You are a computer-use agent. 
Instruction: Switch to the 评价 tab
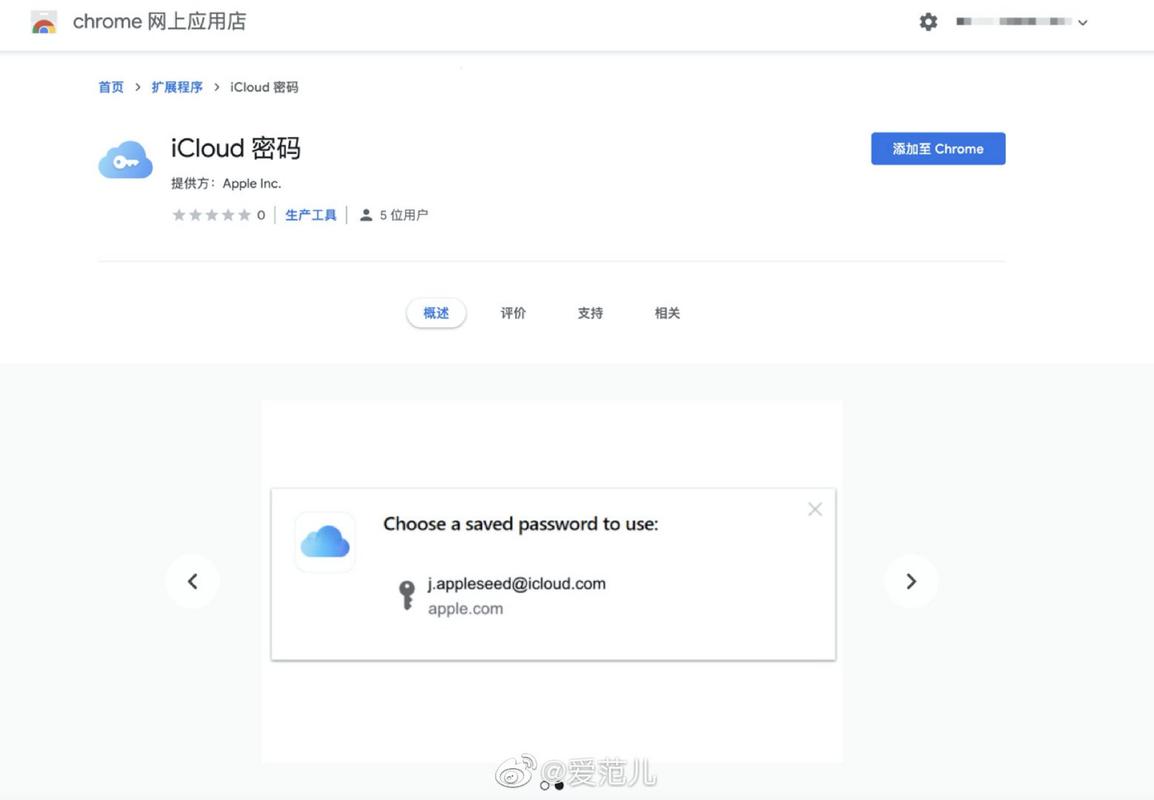[x=513, y=313]
